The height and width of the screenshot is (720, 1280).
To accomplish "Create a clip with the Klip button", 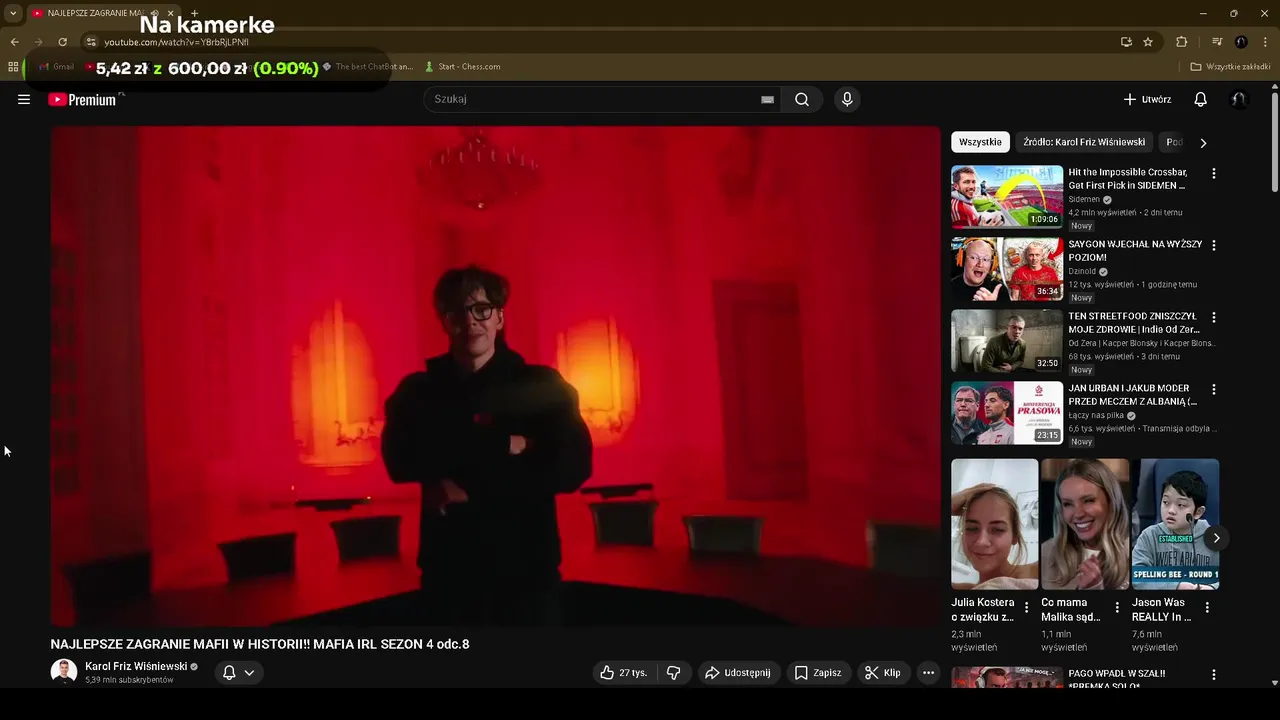I will coord(883,673).
